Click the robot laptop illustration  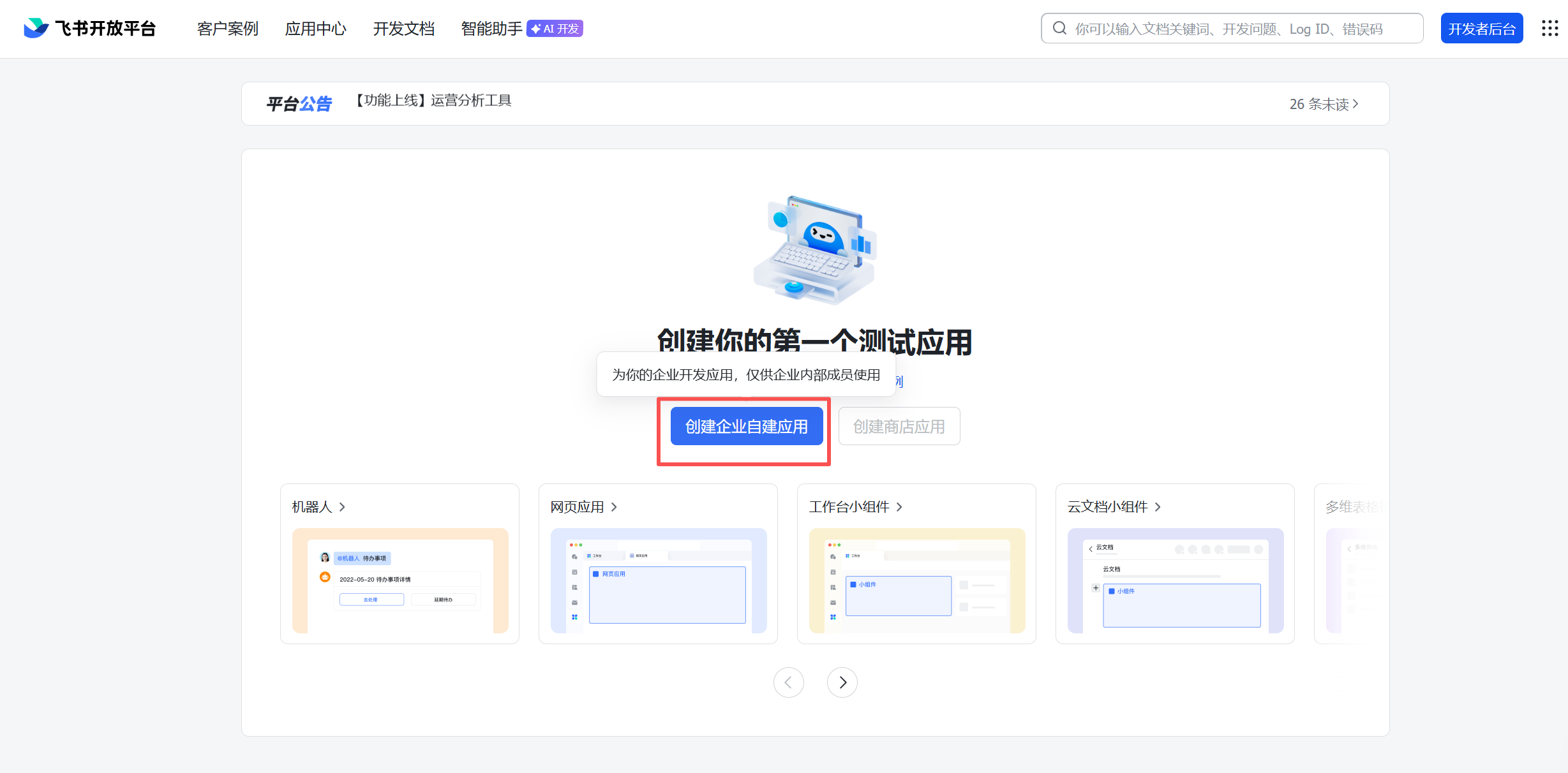[x=815, y=250]
